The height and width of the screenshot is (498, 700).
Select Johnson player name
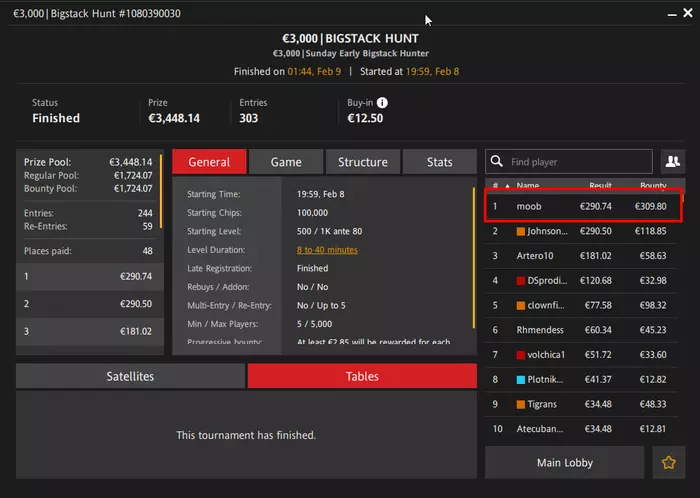[x=547, y=231]
